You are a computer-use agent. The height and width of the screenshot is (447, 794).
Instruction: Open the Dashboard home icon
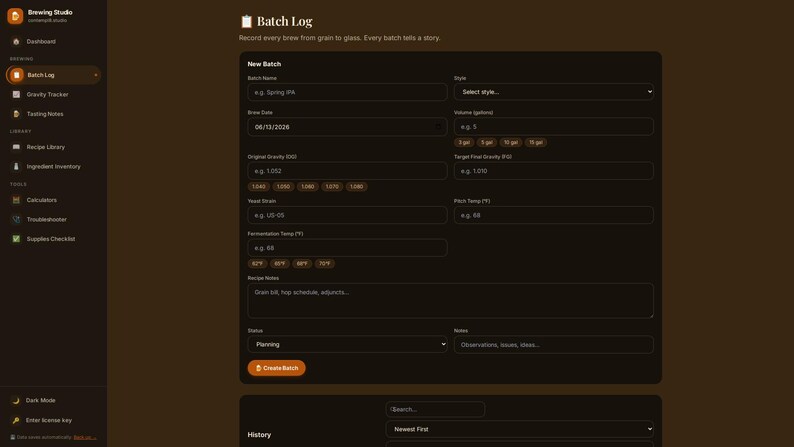click(x=16, y=42)
